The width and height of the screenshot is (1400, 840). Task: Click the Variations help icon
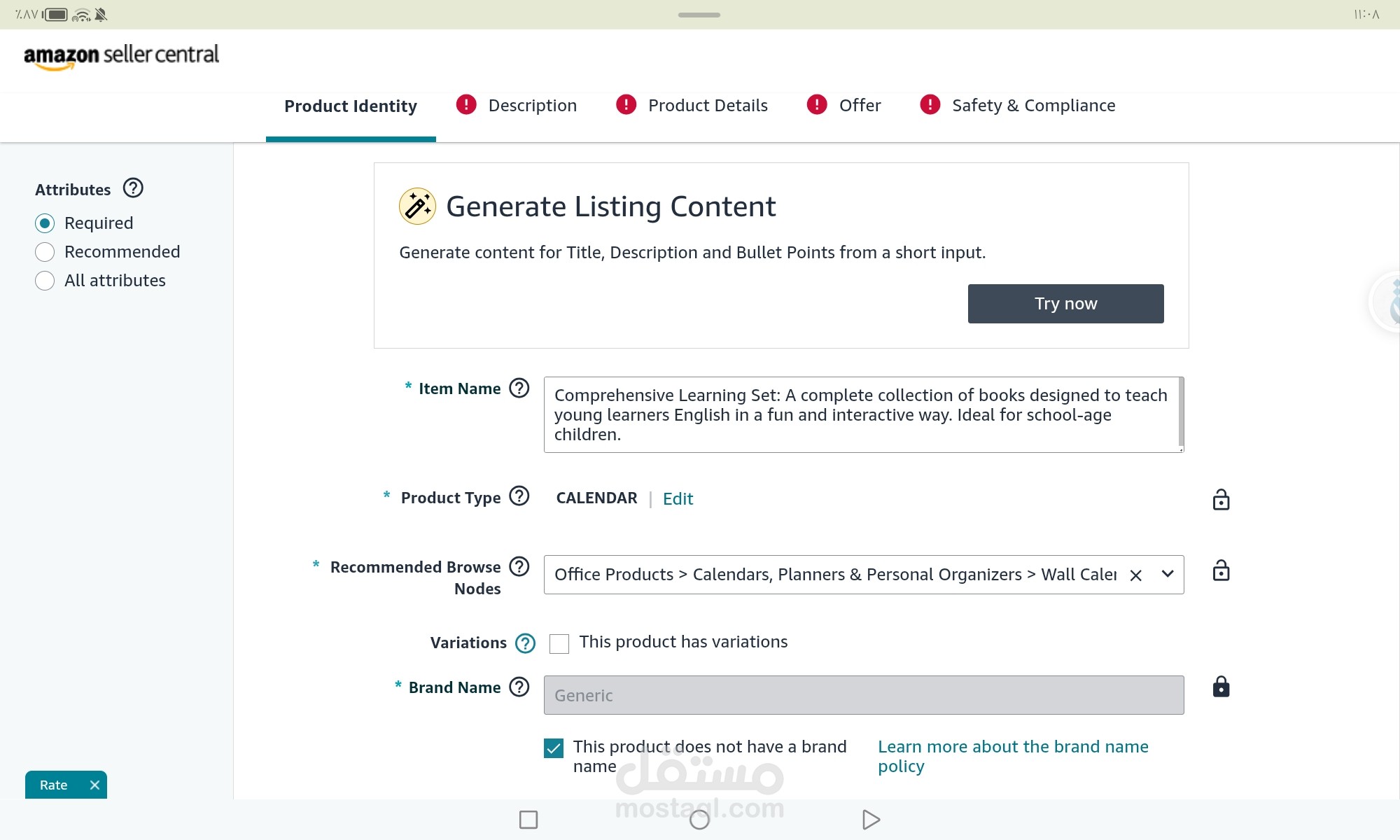coord(525,643)
